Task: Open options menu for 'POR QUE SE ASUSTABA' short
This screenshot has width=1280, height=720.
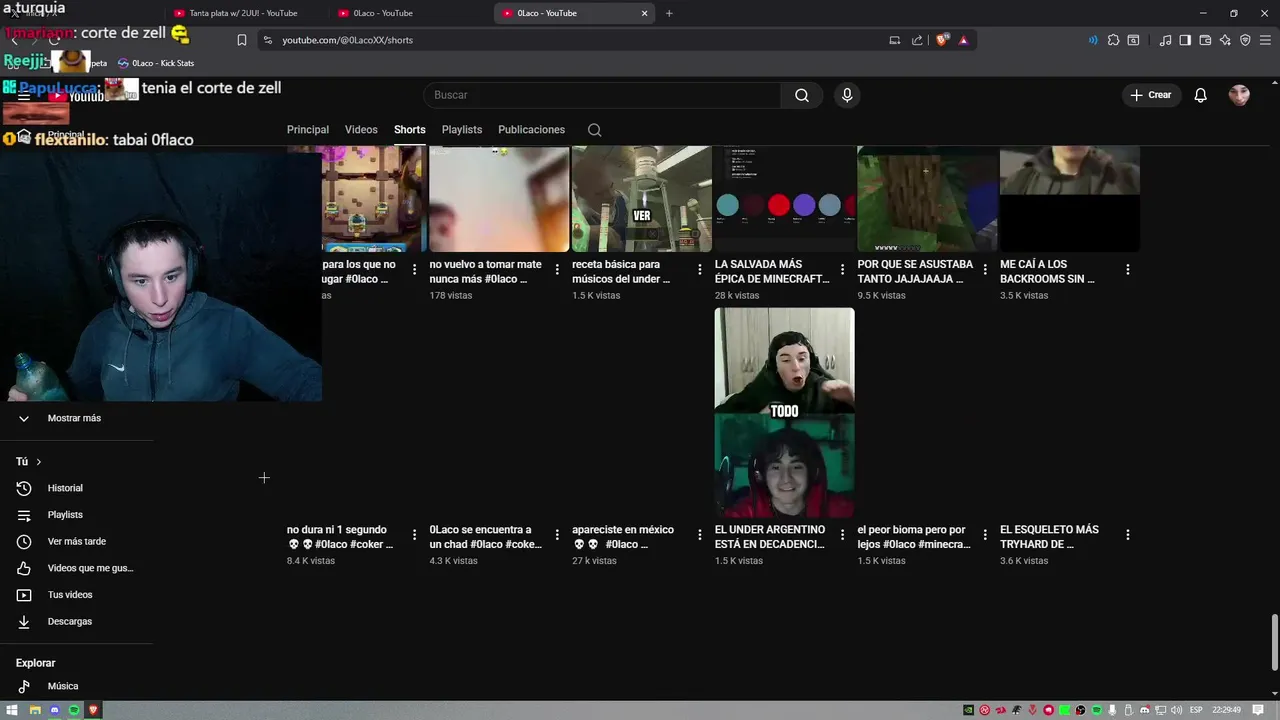Action: (985, 269)
